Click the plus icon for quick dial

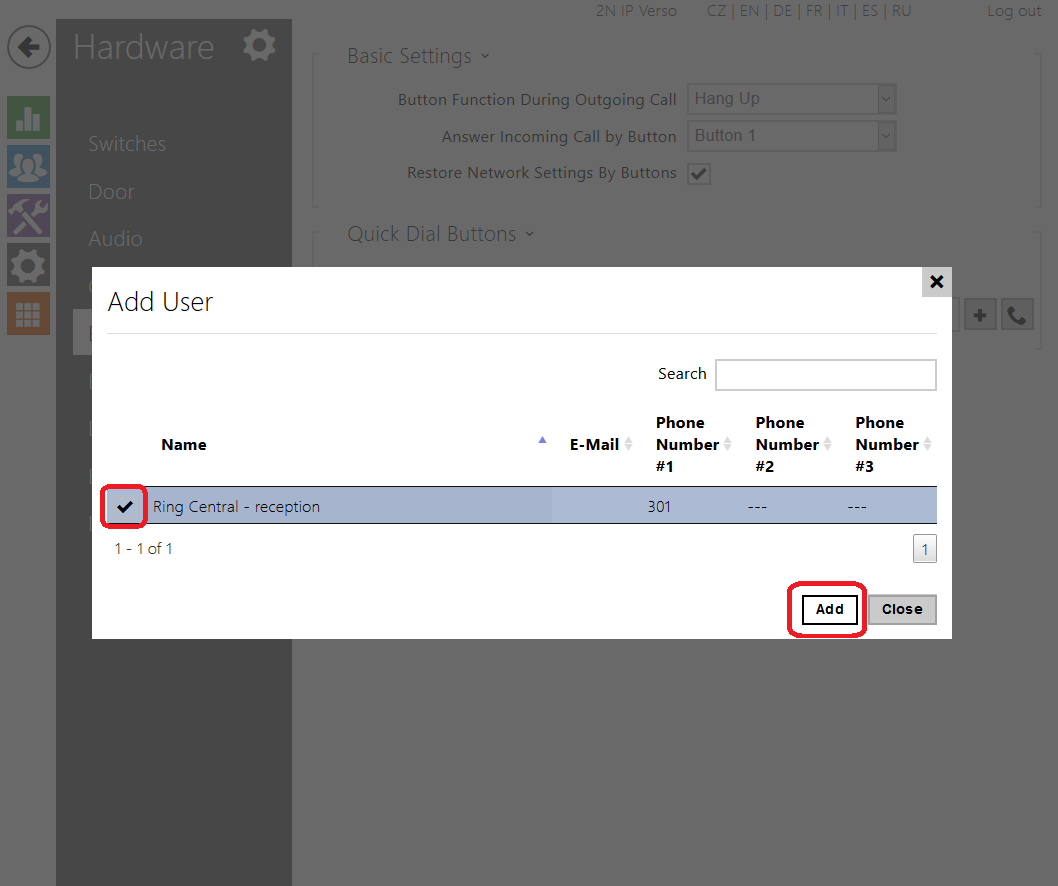coord(980,316)
